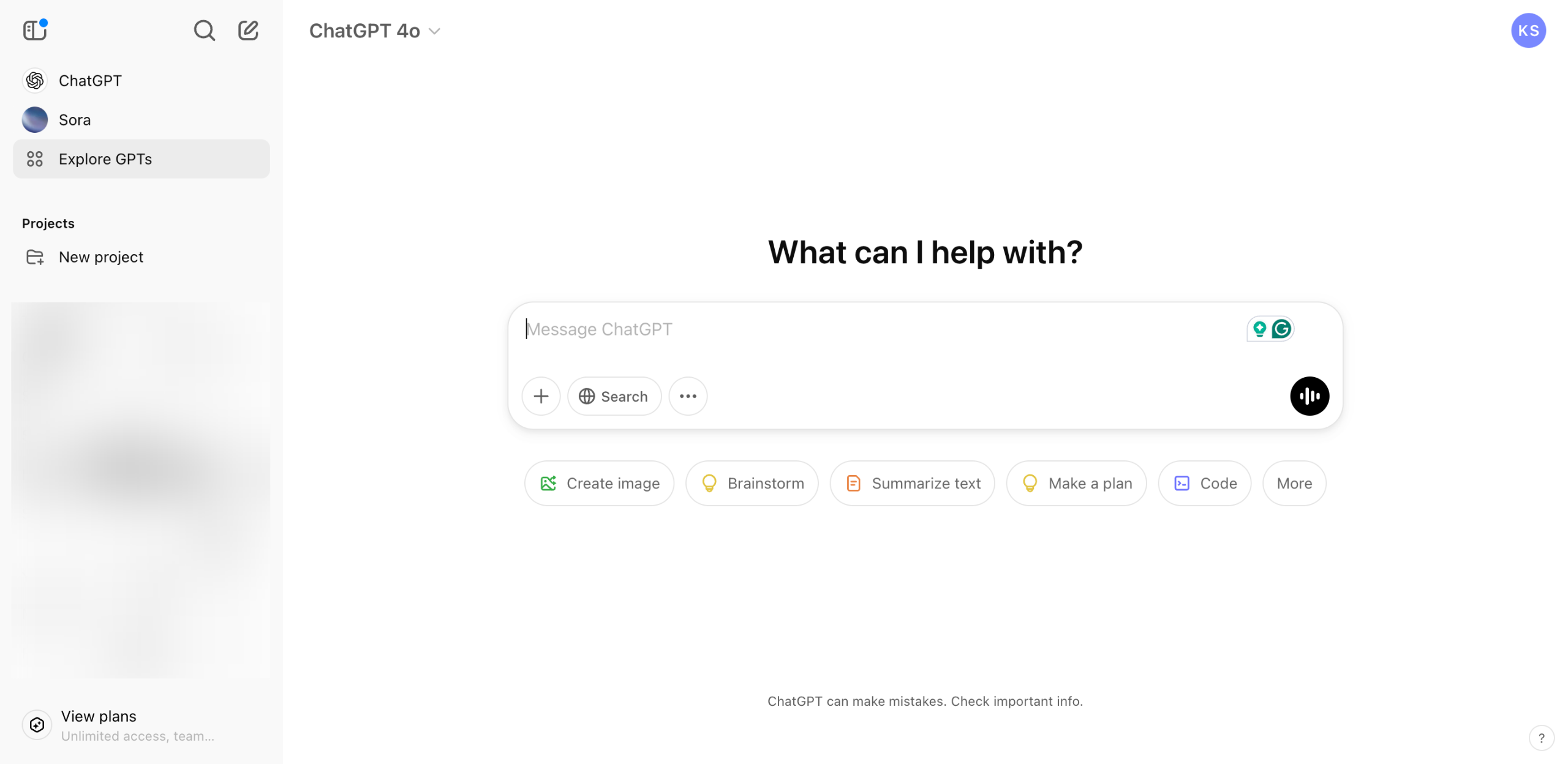The width and height of the screenshot is (1568, 764).
Task: Start a new chat with the compose icon
Action: pyautogui.click(x=248, y=30)
